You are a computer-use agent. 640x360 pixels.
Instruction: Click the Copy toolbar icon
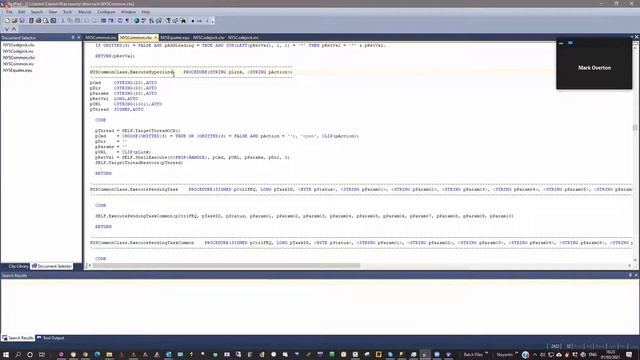pos(70,20)
